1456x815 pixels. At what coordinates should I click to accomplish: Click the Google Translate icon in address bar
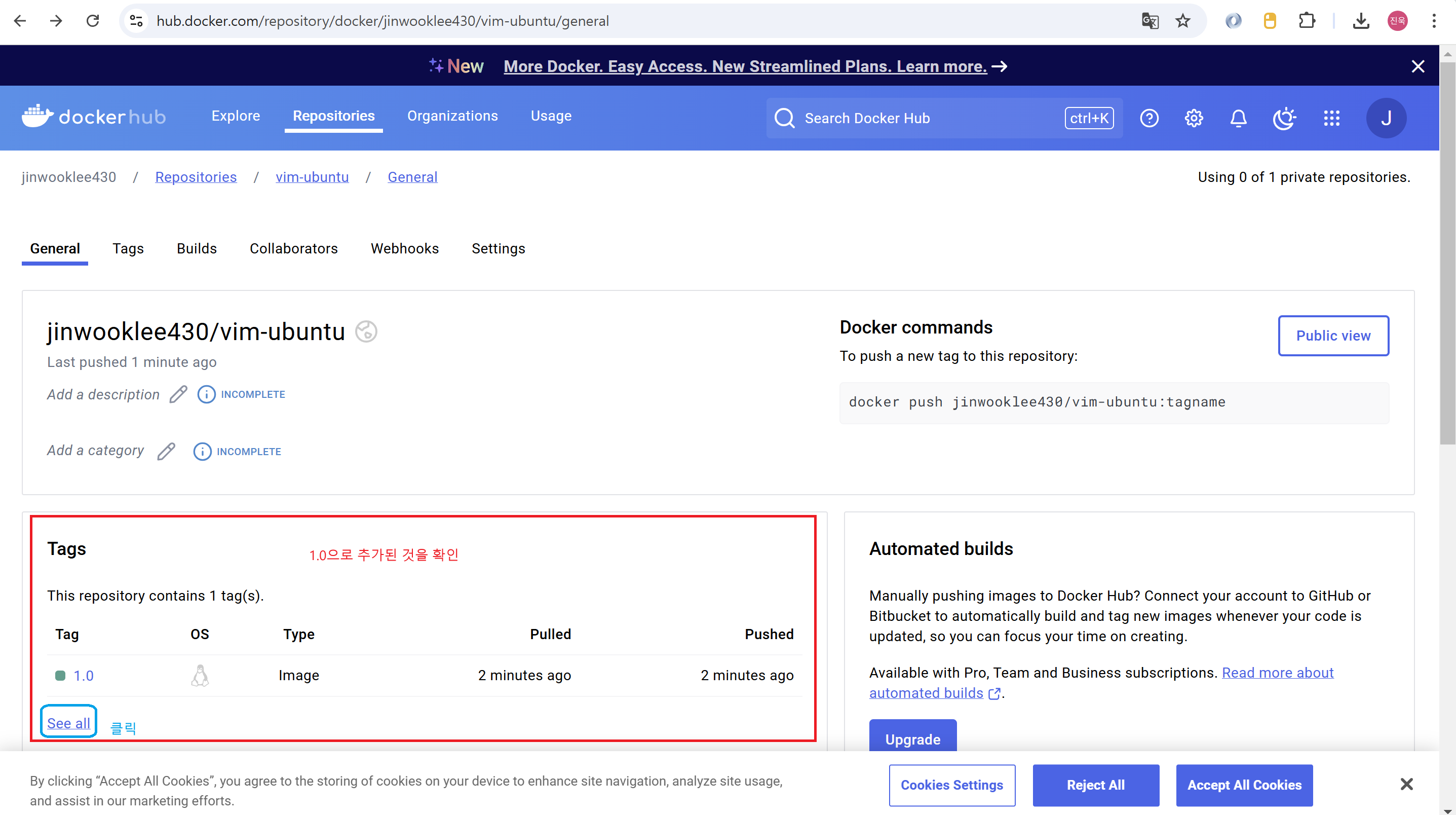point(1149,21)
